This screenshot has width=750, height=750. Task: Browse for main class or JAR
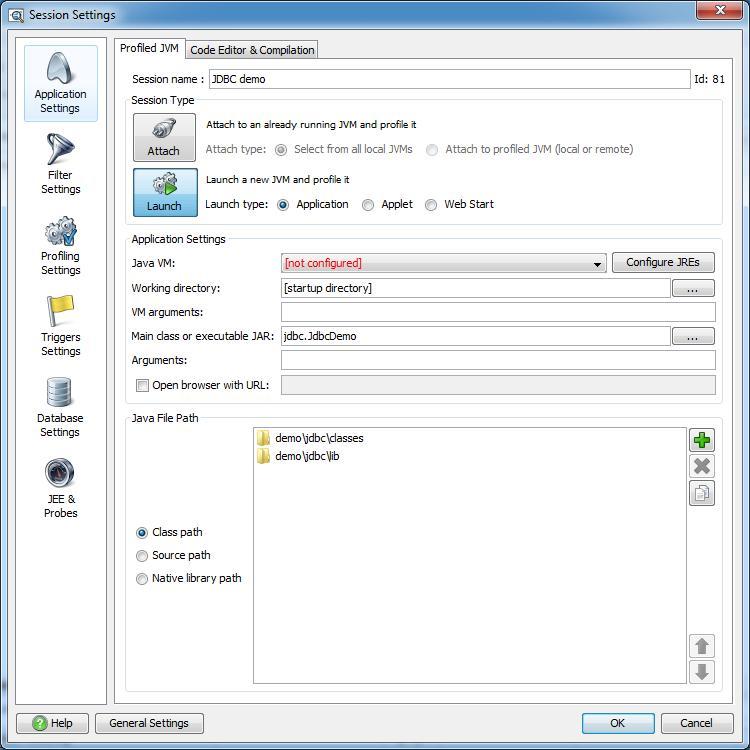click(x=693, y=336)
